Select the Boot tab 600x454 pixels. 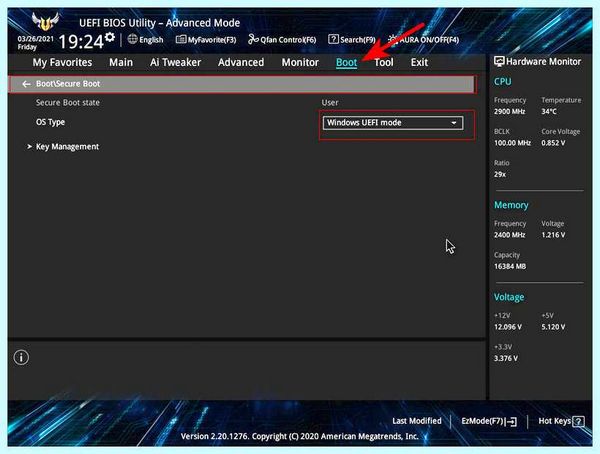pos(346,62)
